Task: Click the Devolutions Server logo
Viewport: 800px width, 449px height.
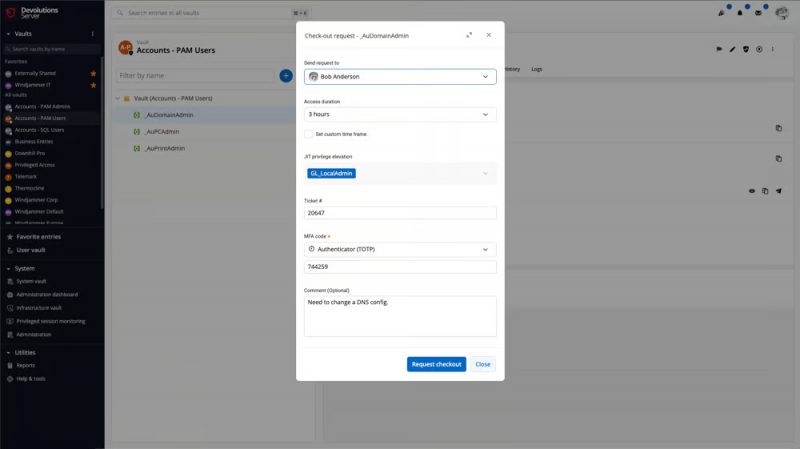Action: pos(33,13)
